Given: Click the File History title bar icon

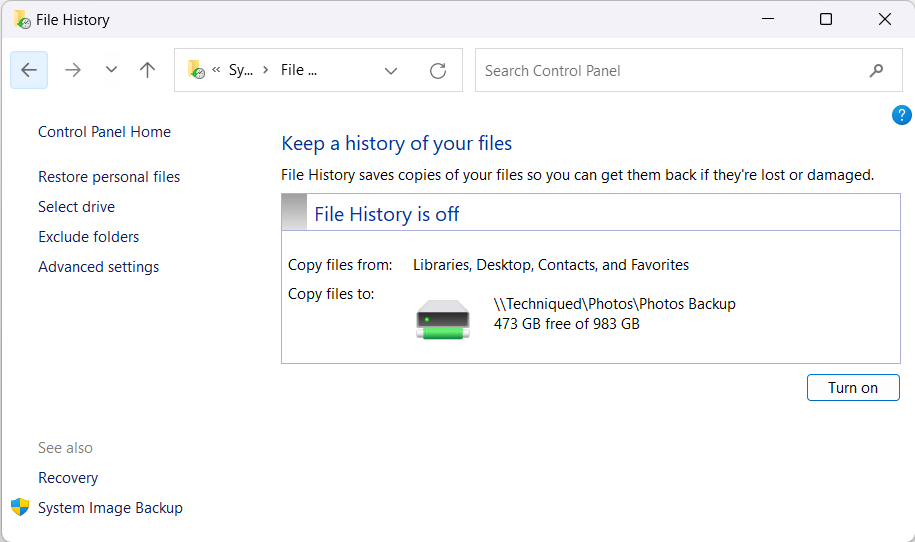Looking at the screenshot, I should click(x=22, y=20).
